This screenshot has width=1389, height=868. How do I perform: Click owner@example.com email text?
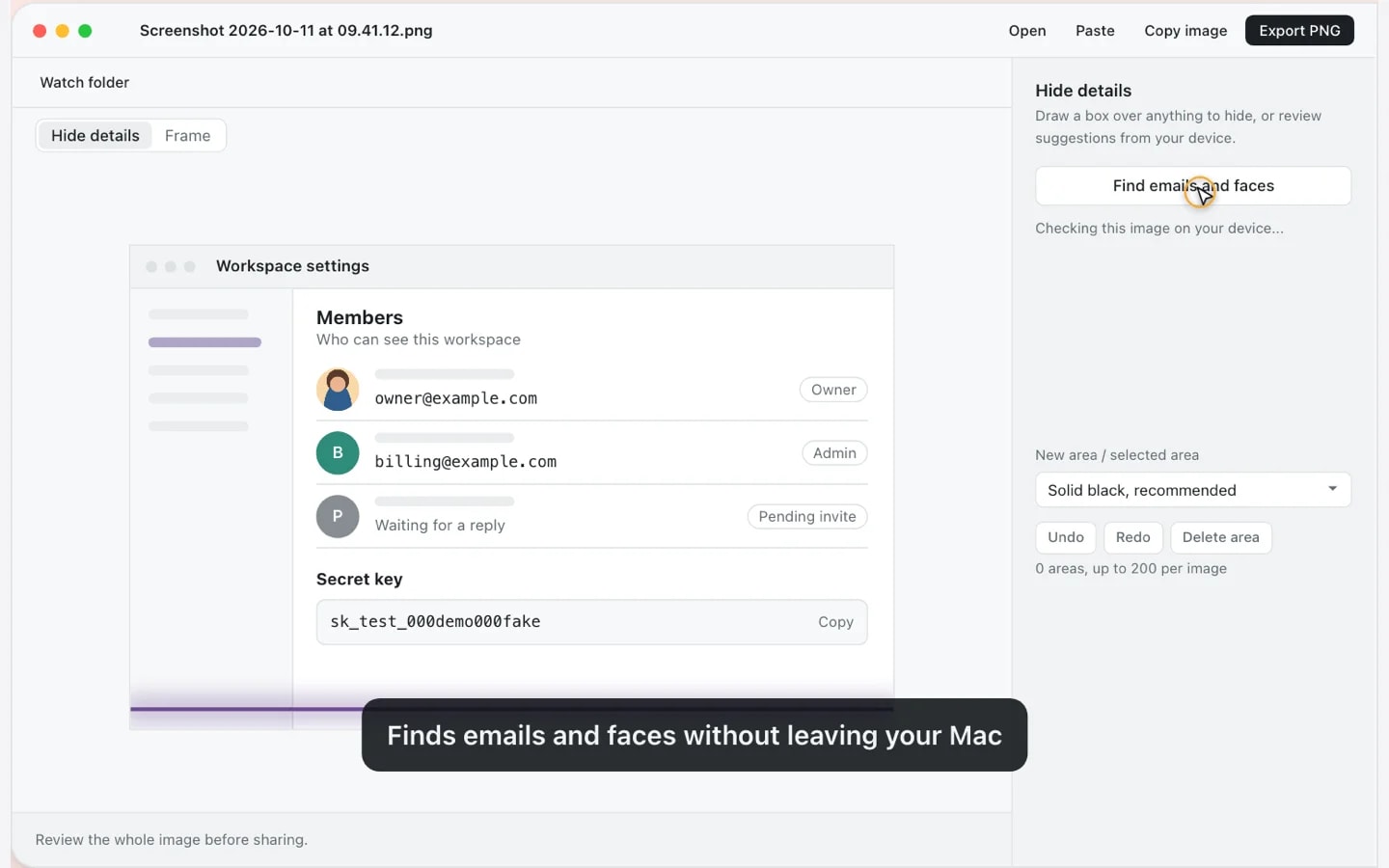point(456,398)
